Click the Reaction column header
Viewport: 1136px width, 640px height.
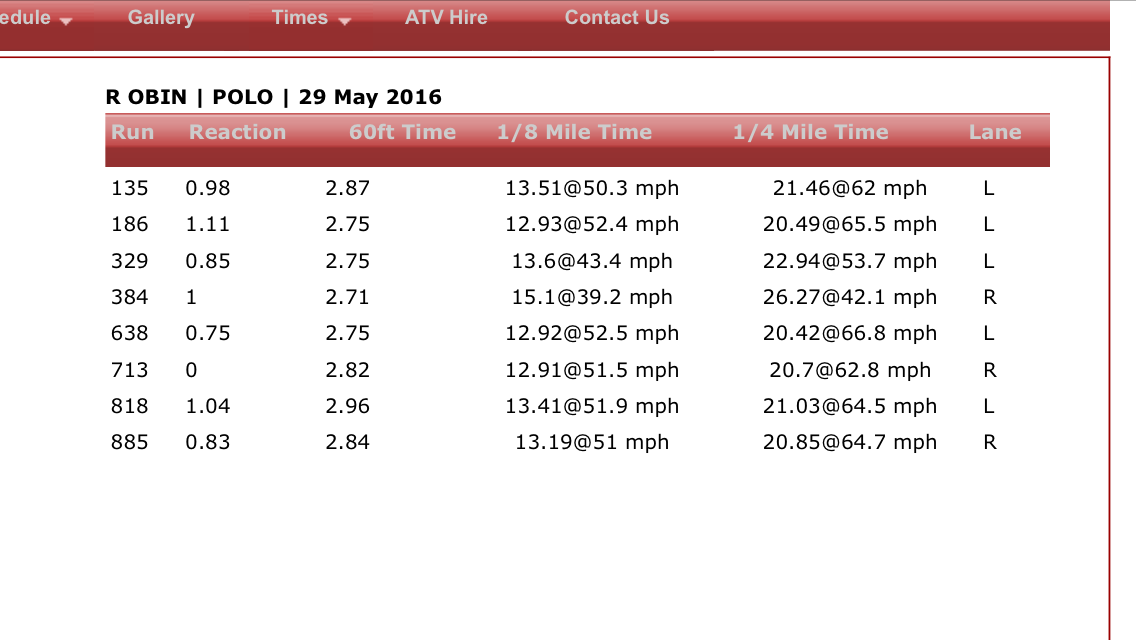[x=237, y=132]
